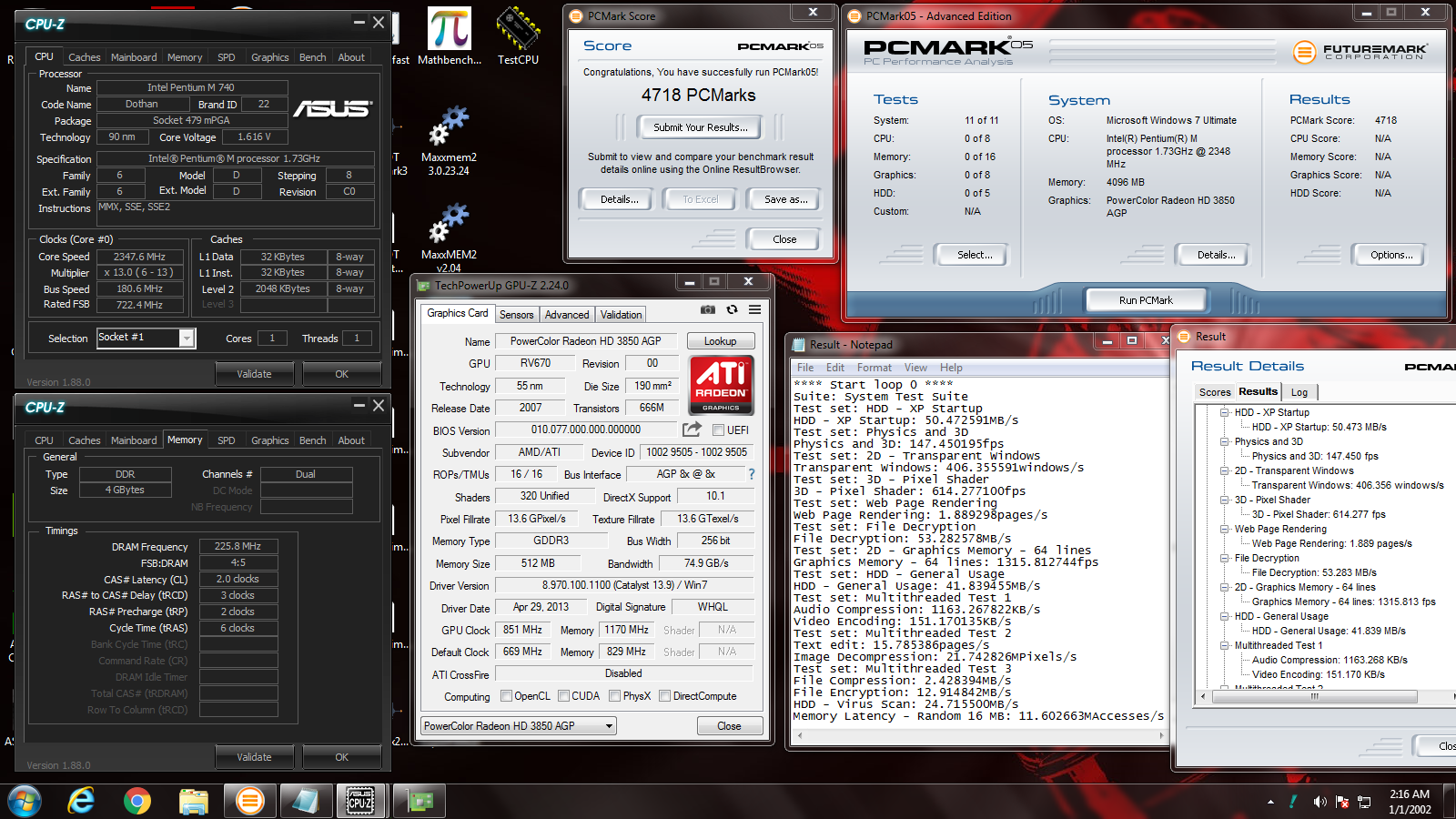Switch to Sensors tab in GPU-Z
The width and height of the screenshot is (1456, 819).
[x=516, y=315]
